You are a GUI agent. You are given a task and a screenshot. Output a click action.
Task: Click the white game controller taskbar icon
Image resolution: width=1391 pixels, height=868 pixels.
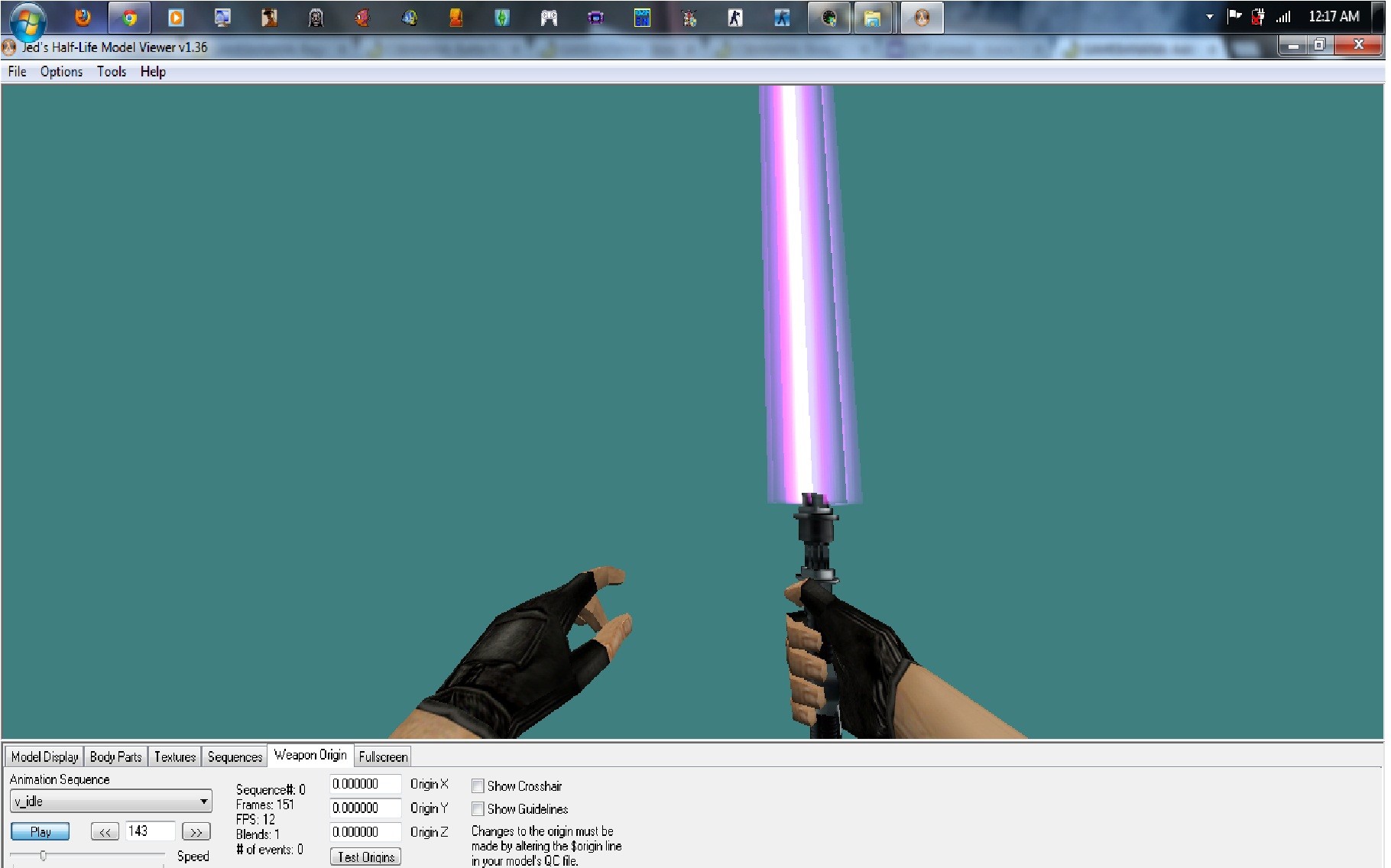click(x=549, y=18)
